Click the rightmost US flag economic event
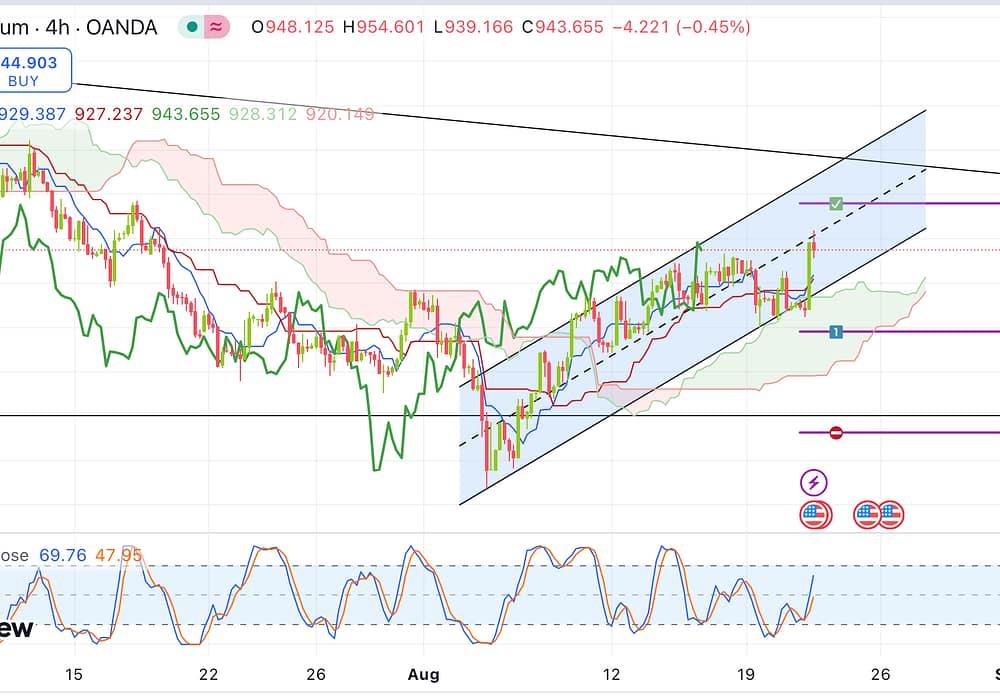The height and width of the screenshot is (700, 1000). click(890, 515)
